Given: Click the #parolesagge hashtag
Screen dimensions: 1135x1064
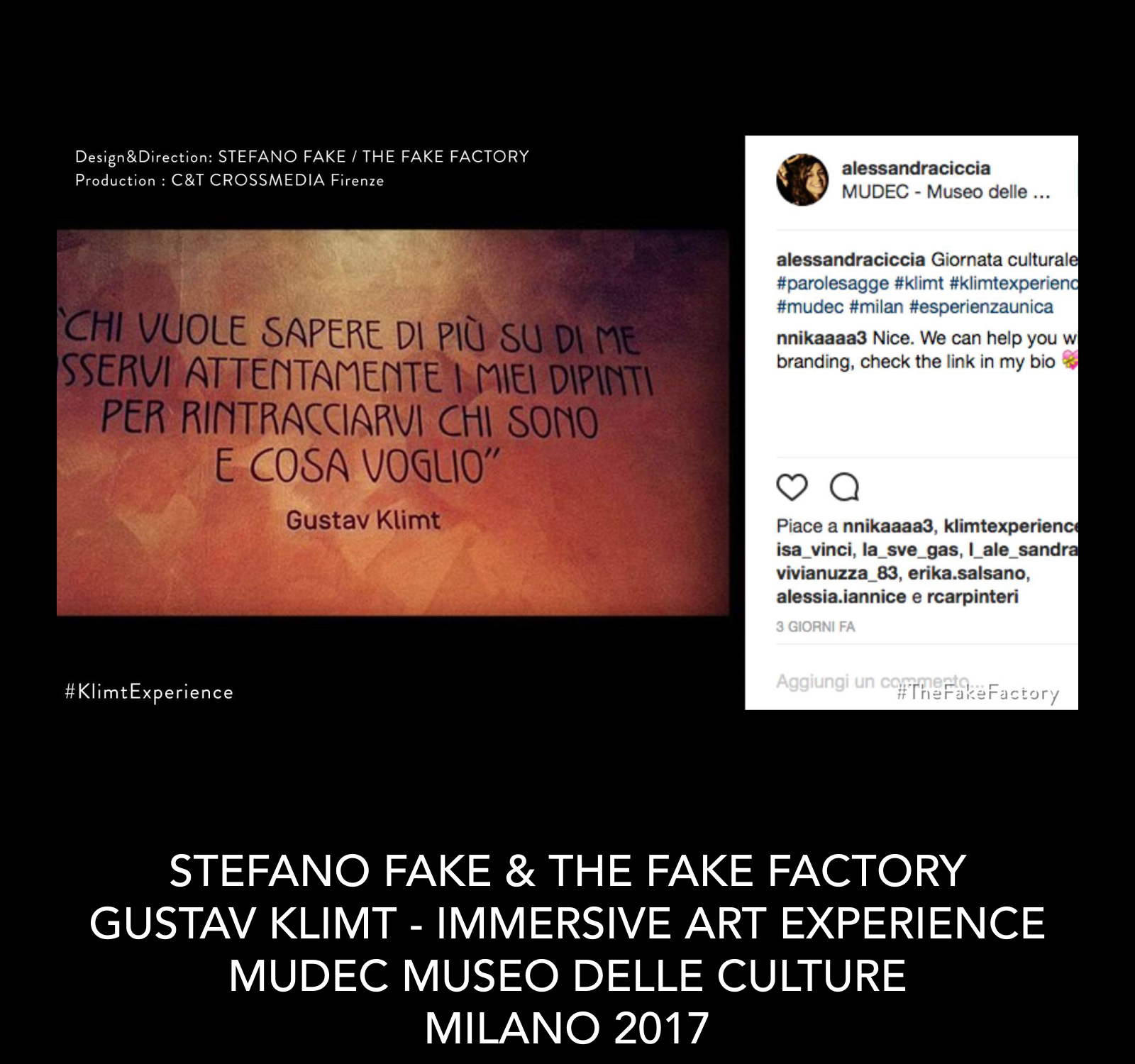Looking at the screenshot, I should pyautogui.click(x=832, y=283).
